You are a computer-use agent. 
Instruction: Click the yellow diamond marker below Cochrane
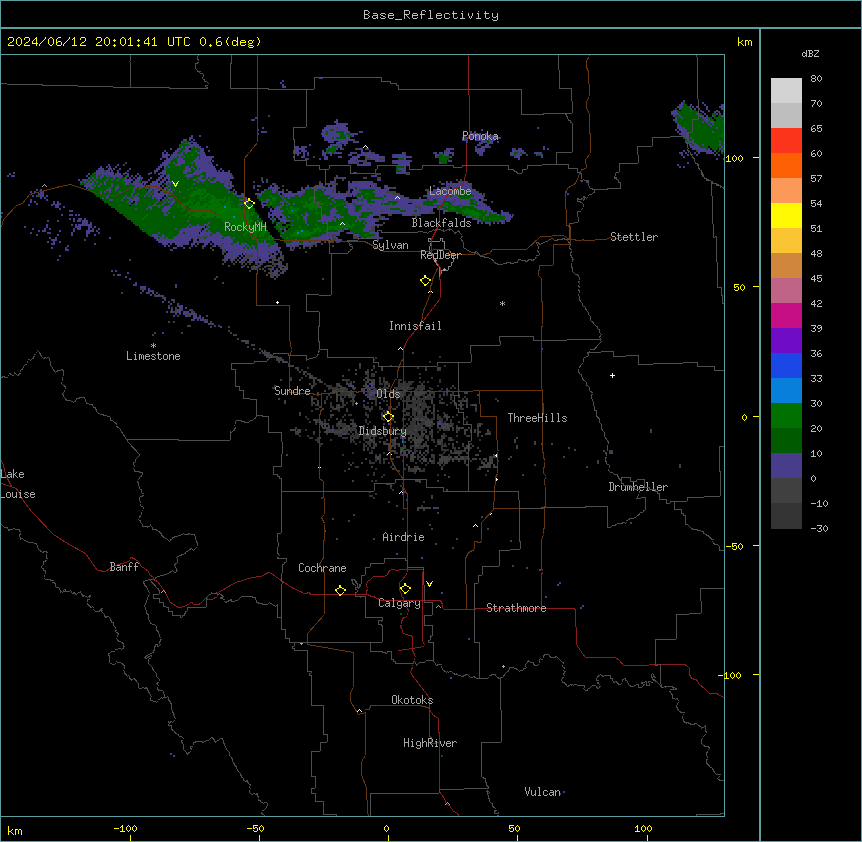click(x=340, y=590)
